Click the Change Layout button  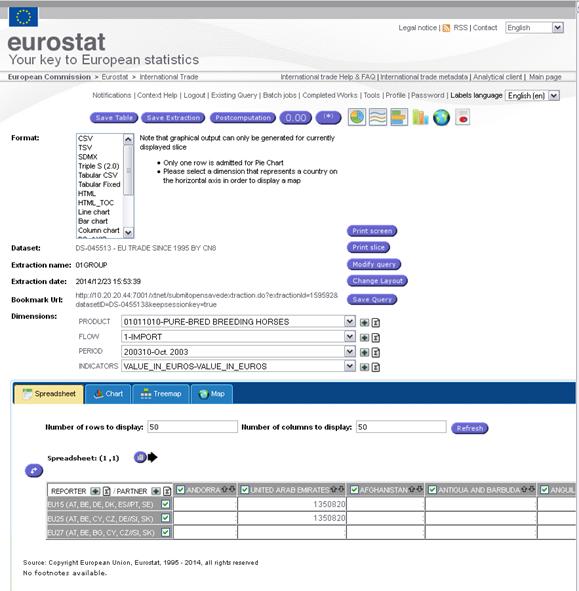point(377,281)
